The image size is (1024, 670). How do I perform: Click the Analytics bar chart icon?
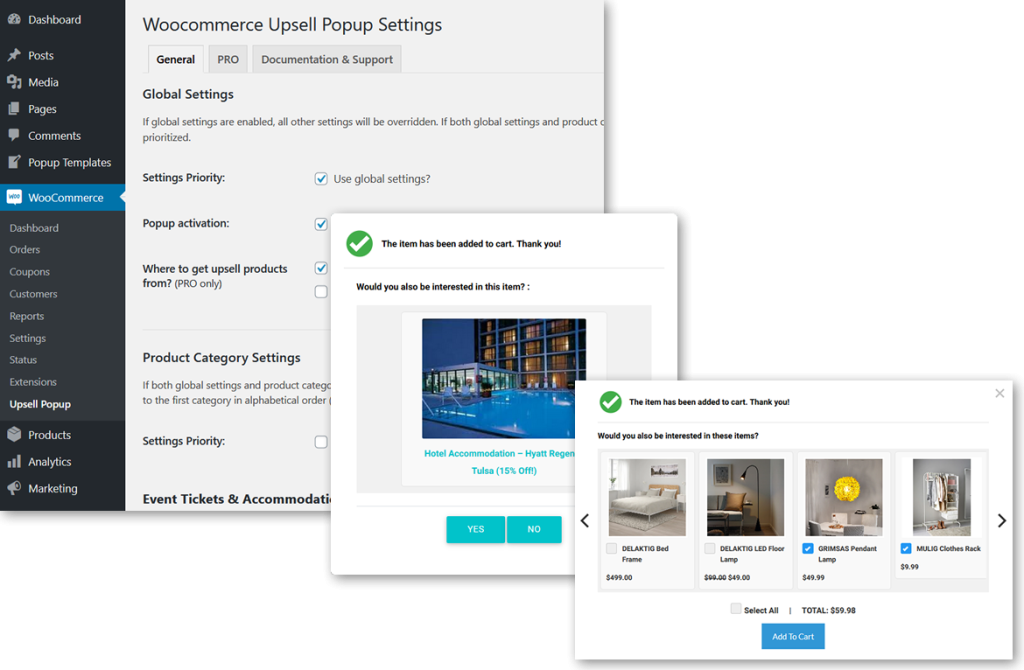tap(14, 462)
